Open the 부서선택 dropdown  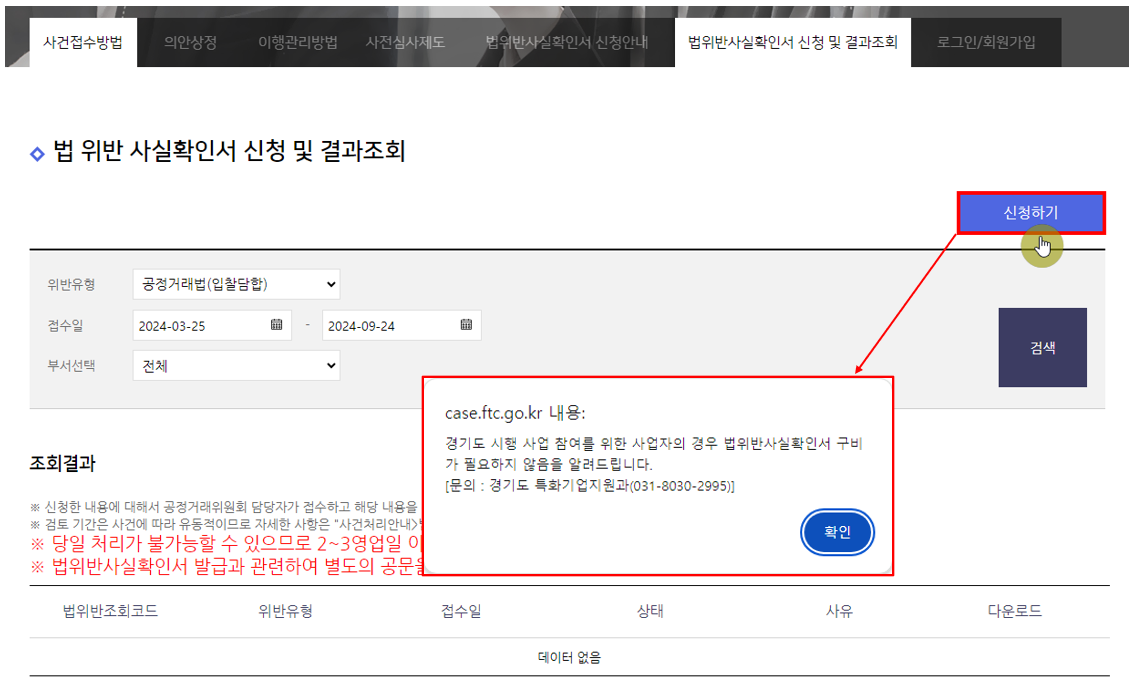coord(235,365)
